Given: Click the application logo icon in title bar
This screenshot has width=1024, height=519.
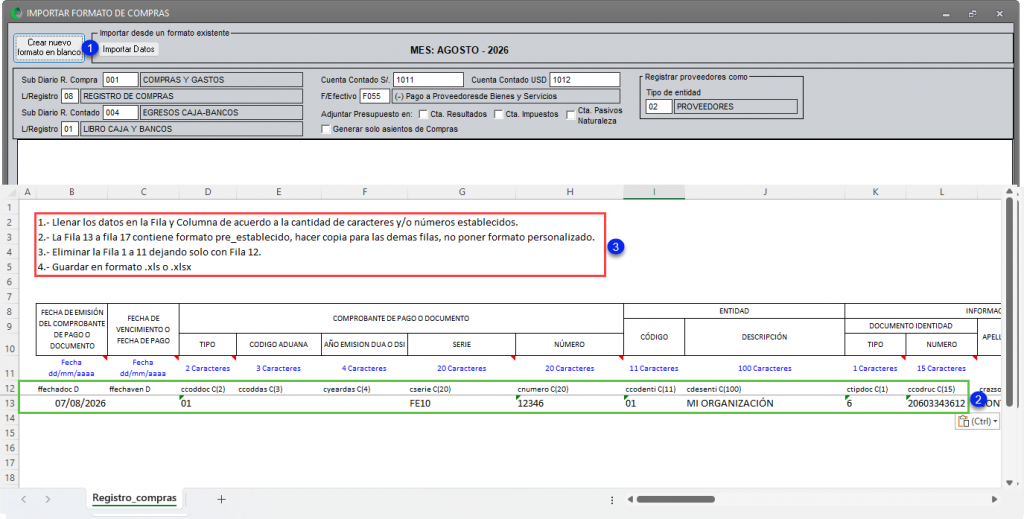Looking at the screenshot, I should (x=18, y=12).
